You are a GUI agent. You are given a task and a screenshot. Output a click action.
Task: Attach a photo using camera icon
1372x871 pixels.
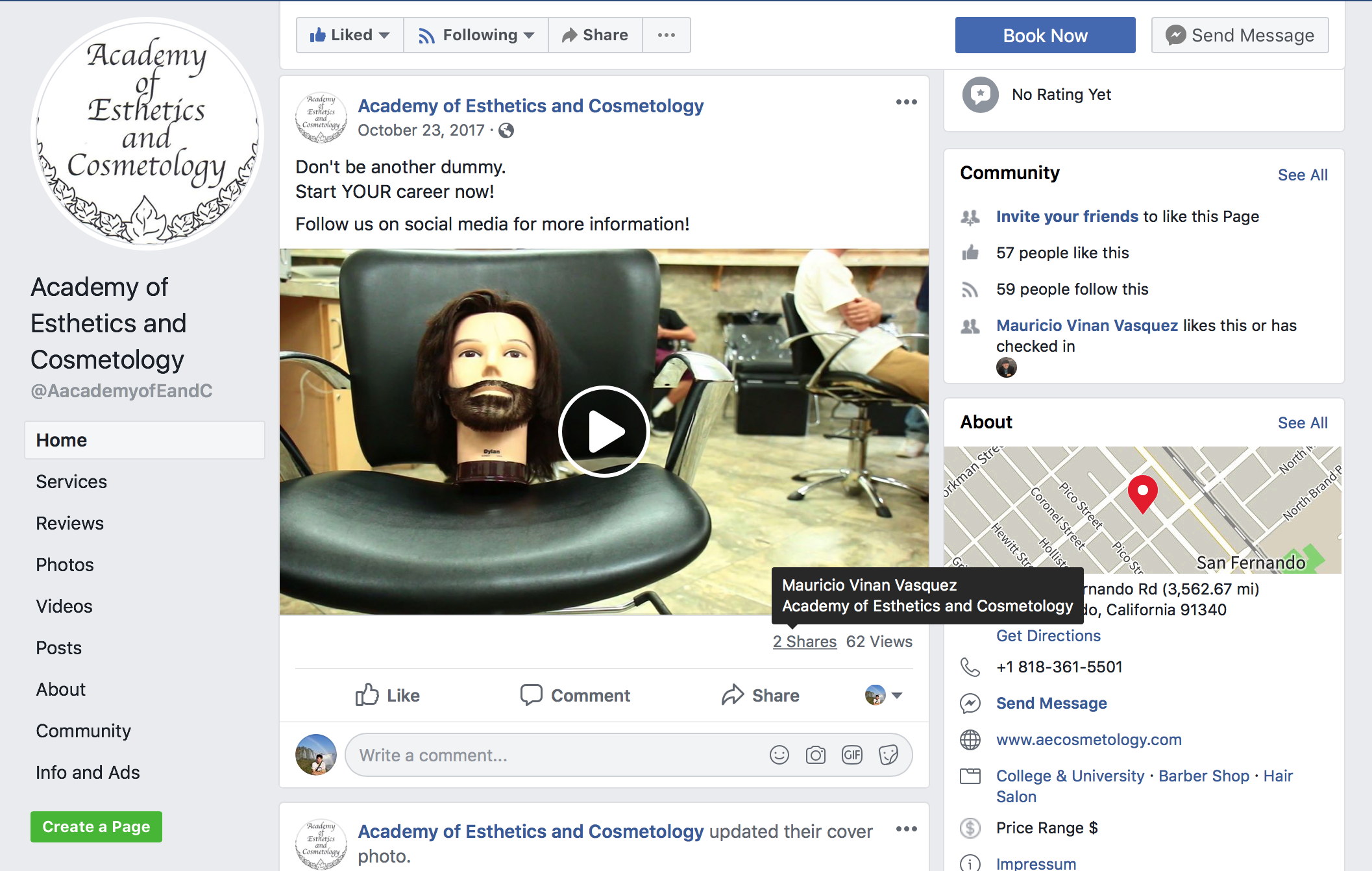coord(815,755)
